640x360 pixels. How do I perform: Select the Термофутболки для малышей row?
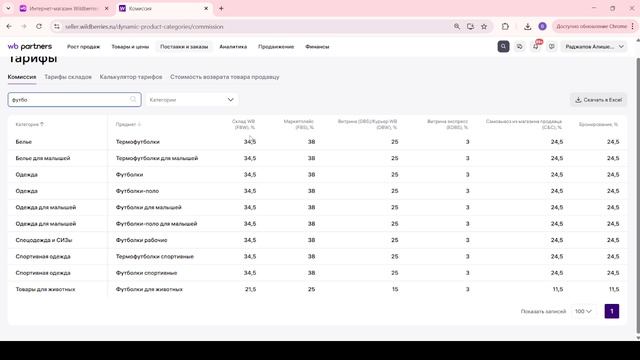pos(317,158)
